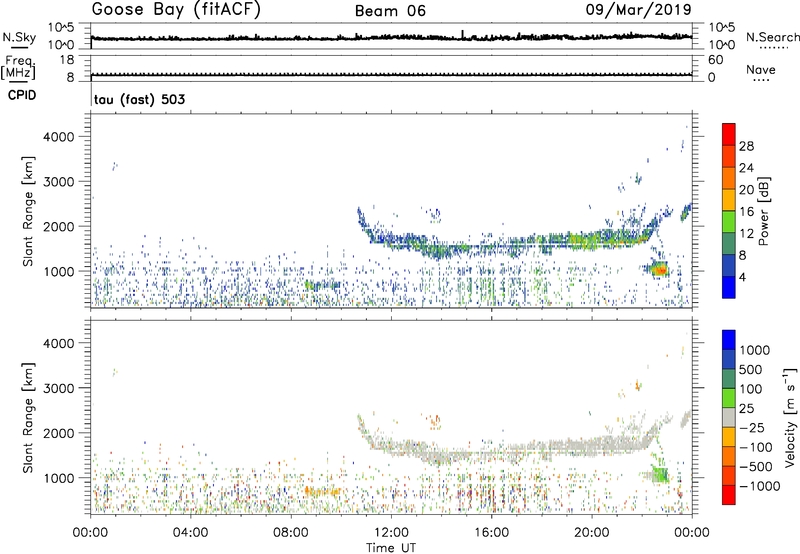800x554 pixels.
Task: Click the "Goose Bay (fitACF)" plot title
Action: pos(176,10)
